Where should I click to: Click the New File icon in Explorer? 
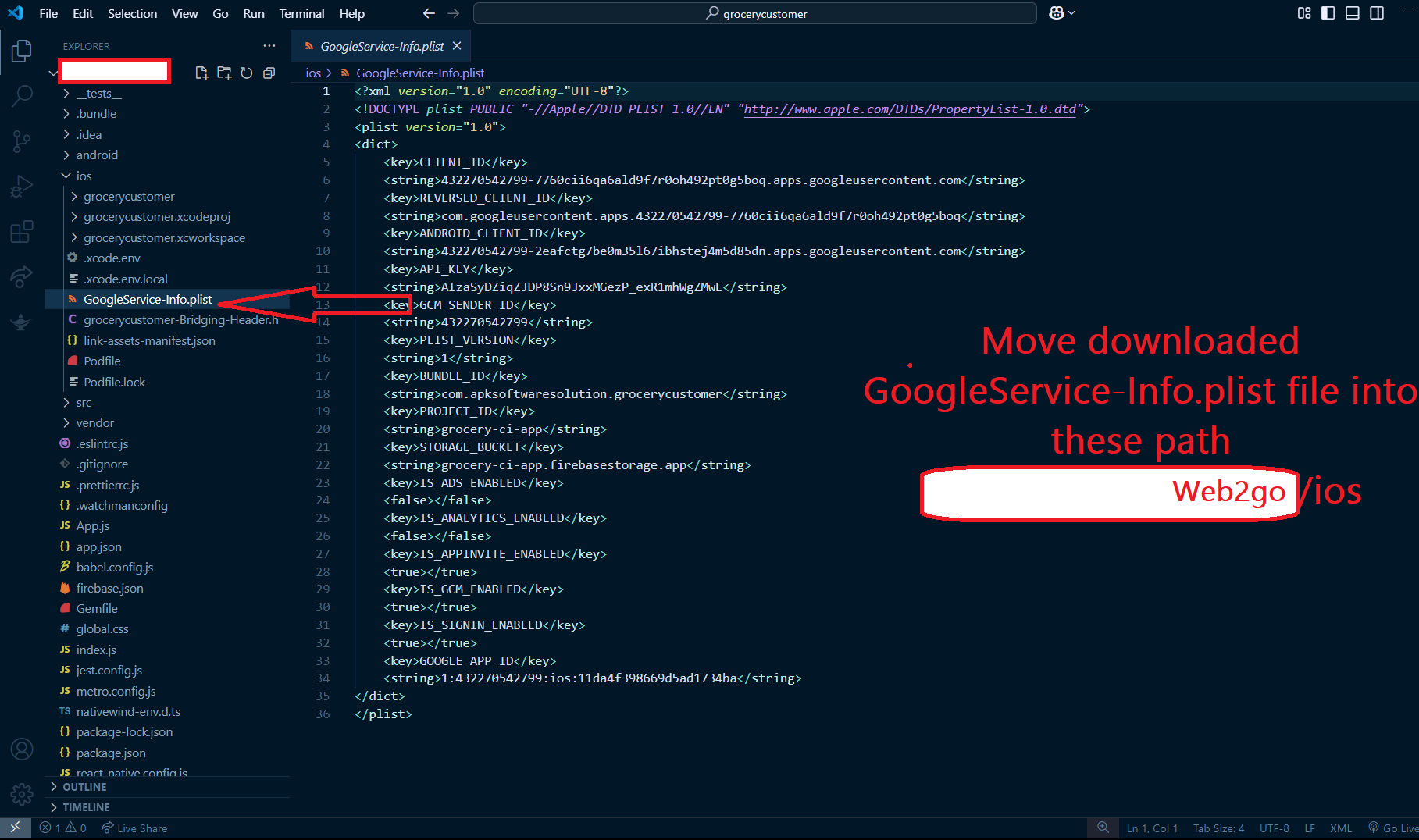pos(201,73)
